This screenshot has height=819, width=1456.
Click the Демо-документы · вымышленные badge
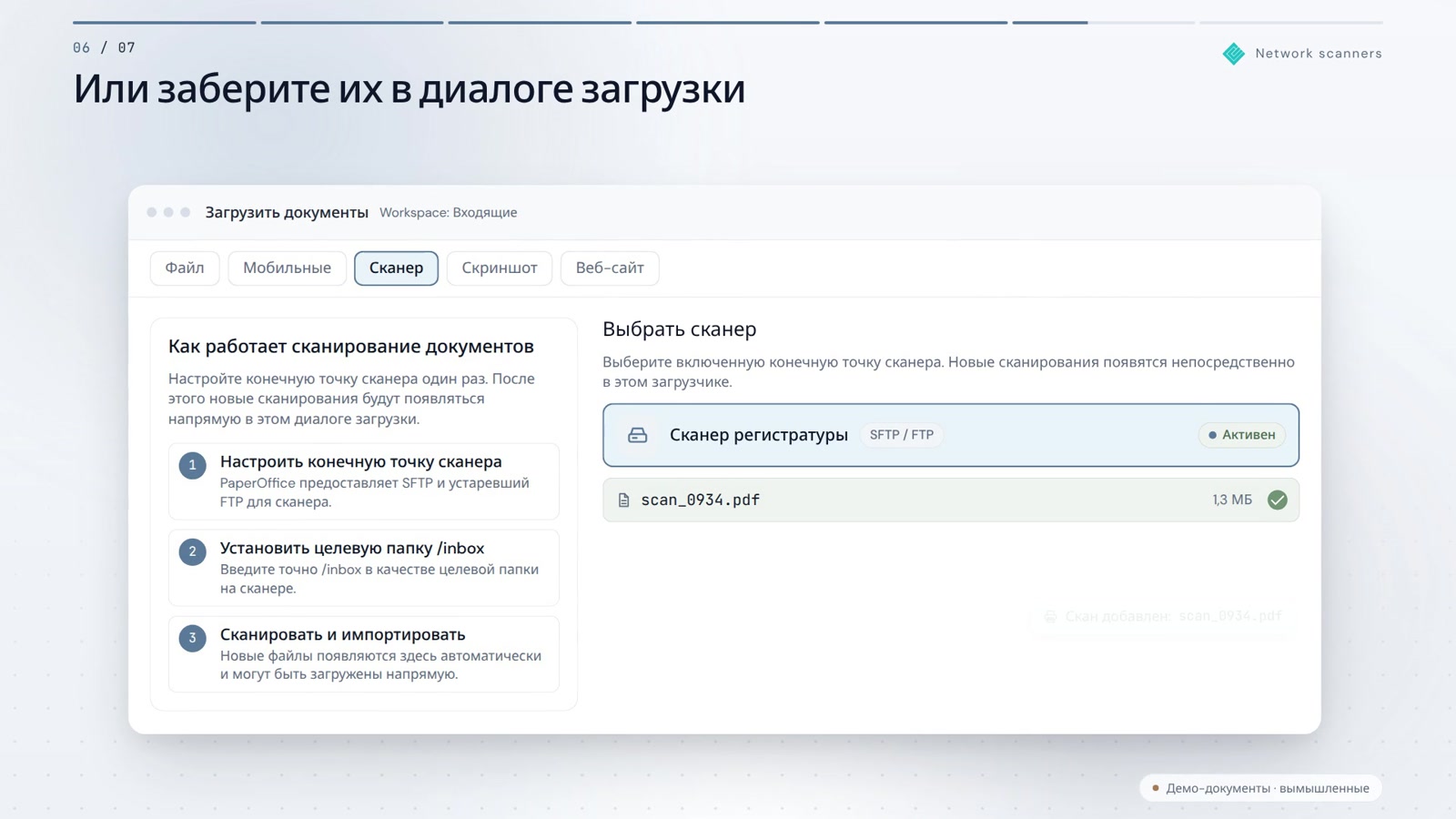[x=1260, y=788]
